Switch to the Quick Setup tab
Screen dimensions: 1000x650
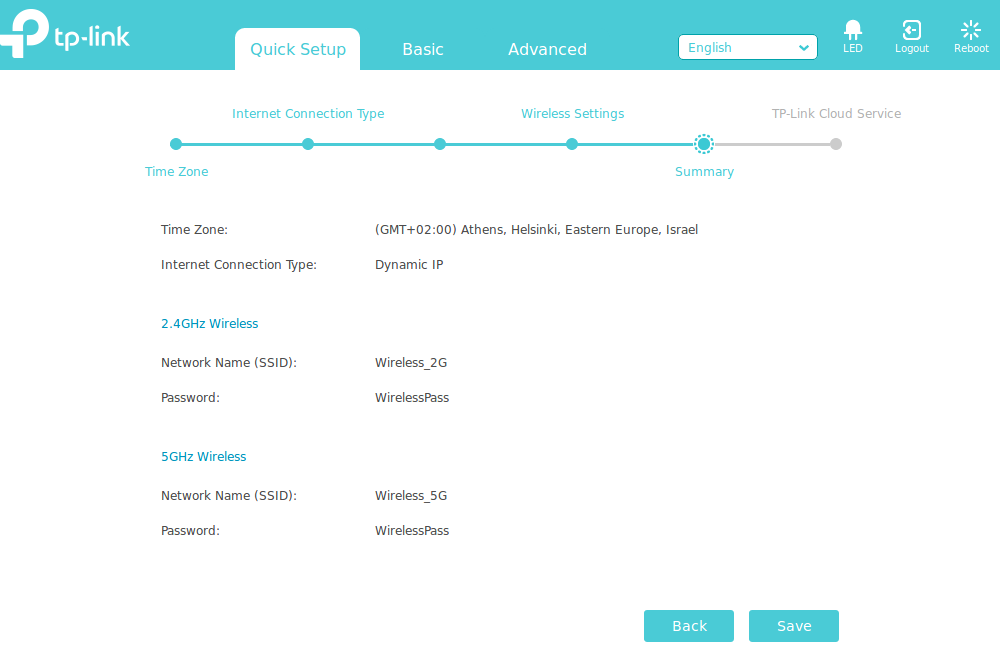297,49
